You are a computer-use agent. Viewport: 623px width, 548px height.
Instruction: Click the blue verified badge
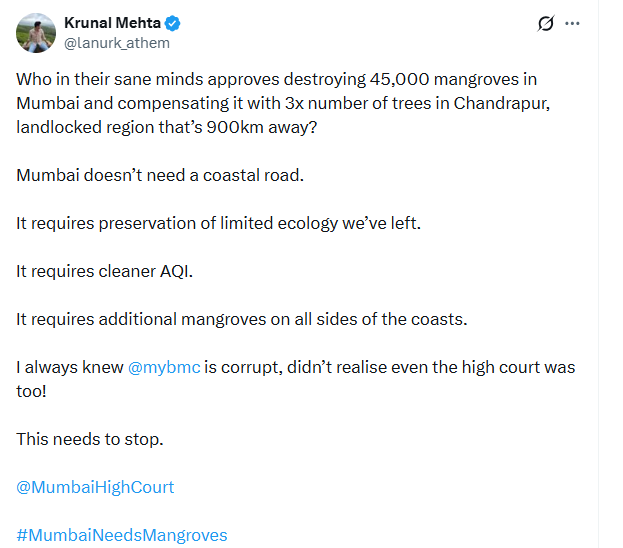pos(172,23)
